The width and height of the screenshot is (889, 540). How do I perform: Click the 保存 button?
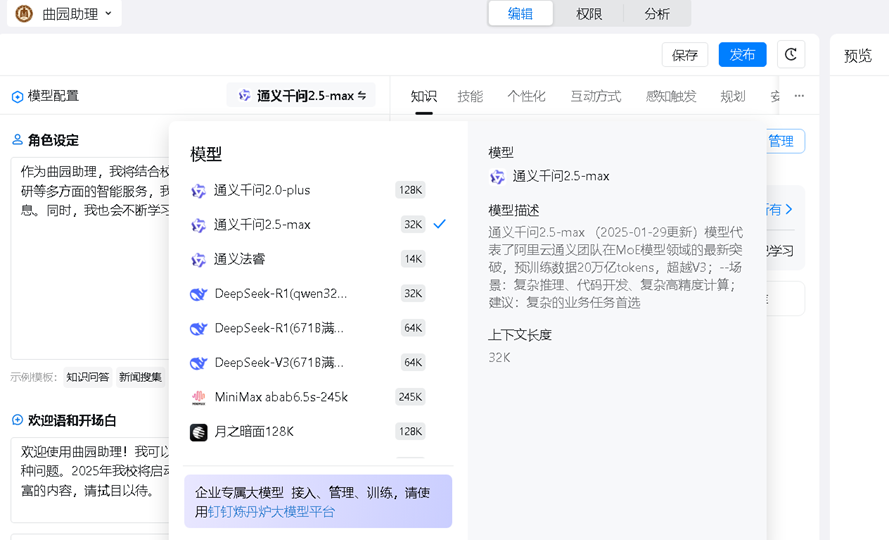click(685, 55)
